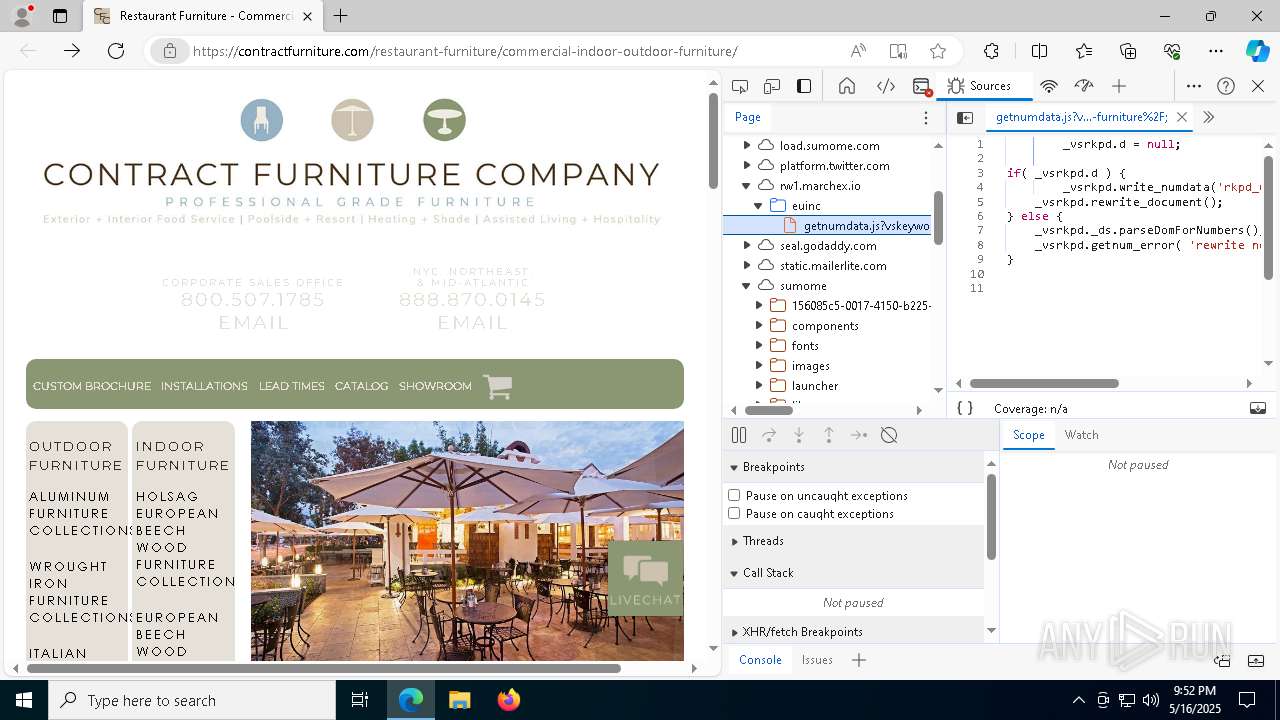The height and width of the screenshot is (720, 1280).
Task: Go to CATALOG link
Action: pyautogui.click(x=361, y=386)
